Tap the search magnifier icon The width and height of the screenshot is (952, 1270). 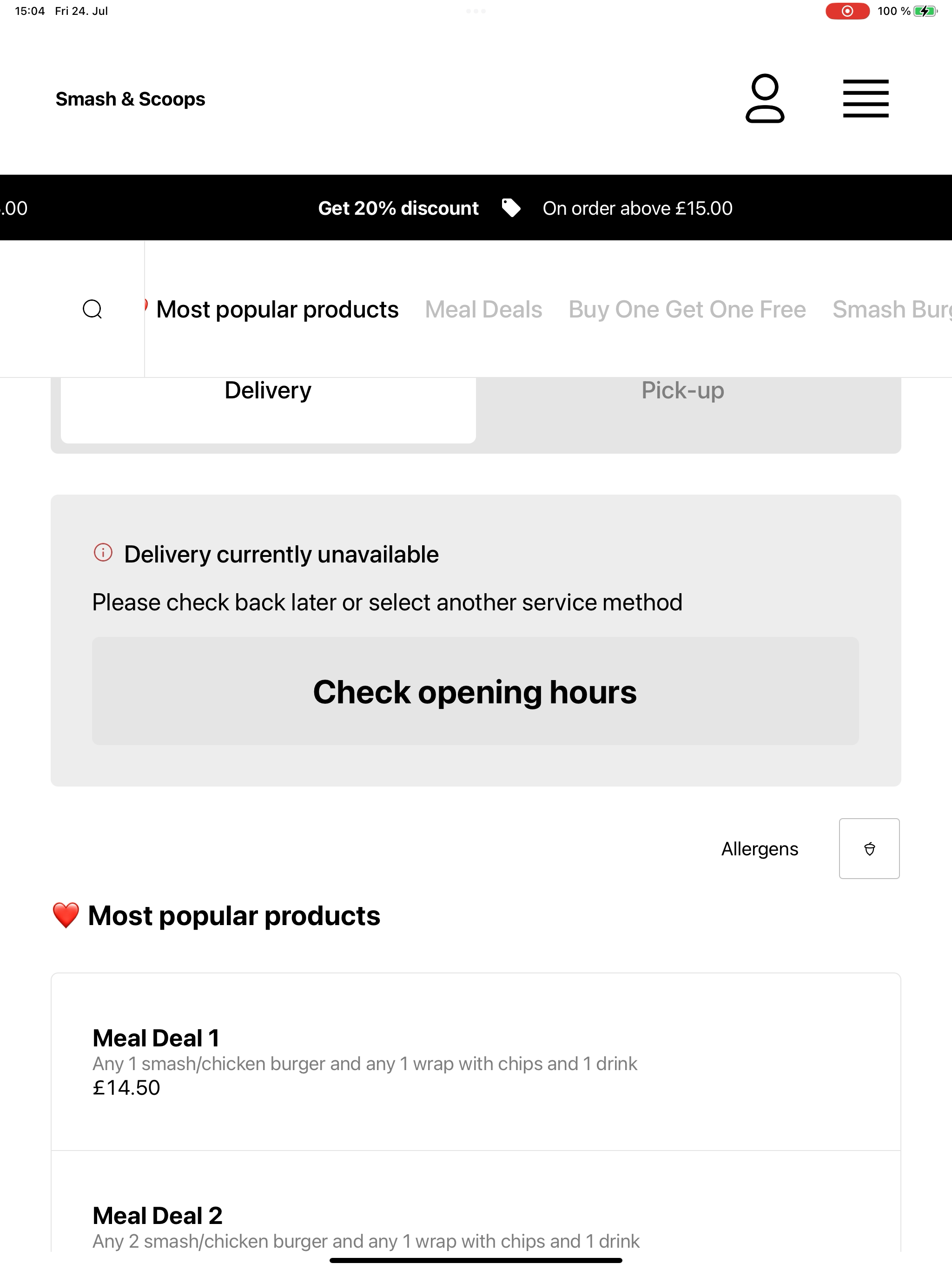point(93,309)
